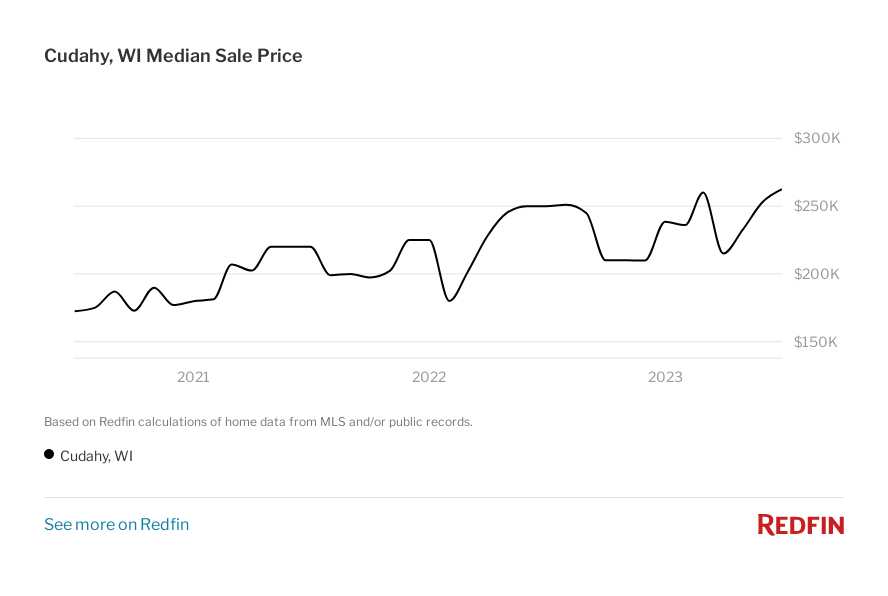
Task: Click the Cudahy, WI Median Sale Price title
Action: click(173, 56)
